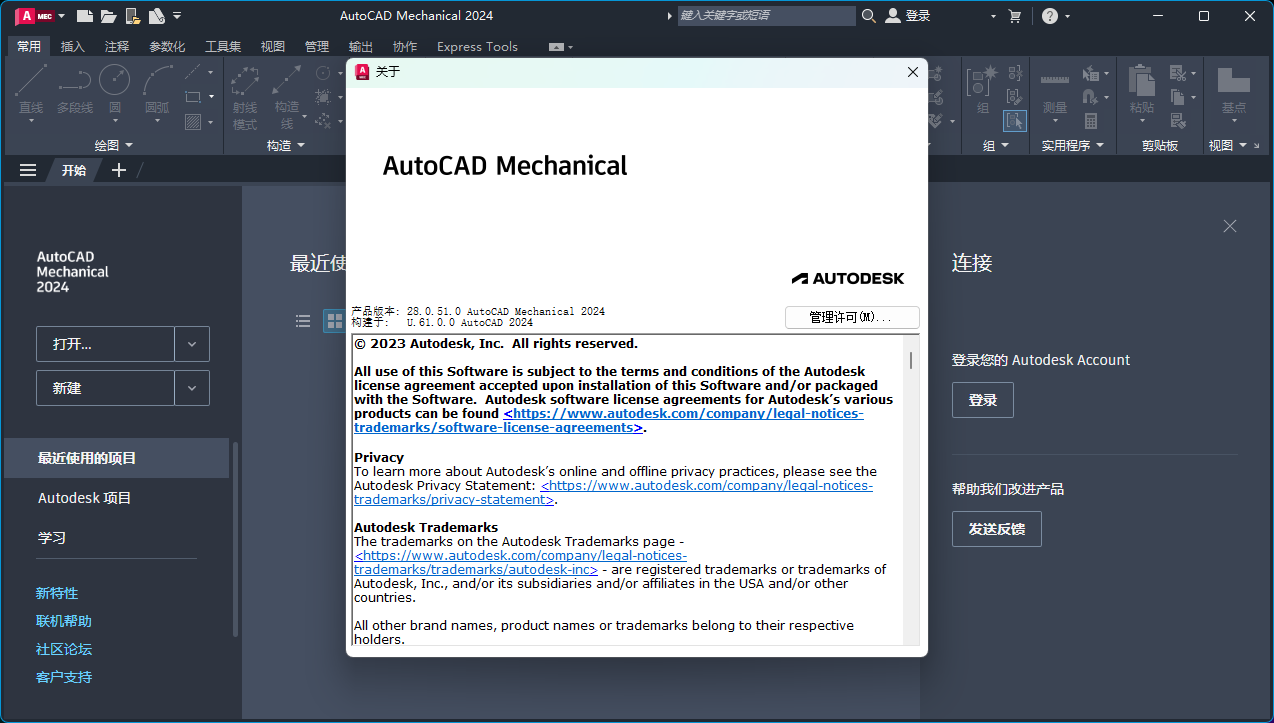1274x723 pixels.
Task: Click the Help question mark icon
Action: pos(1049,16)
